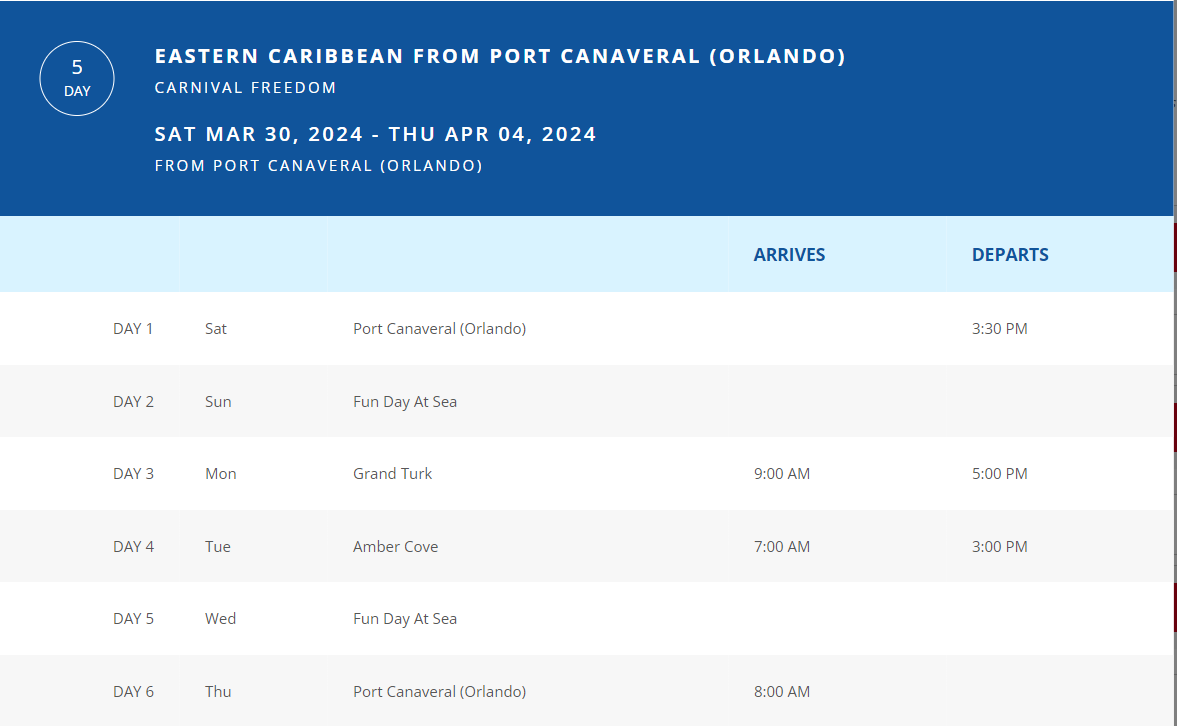This screenshot has width=1177, height=726.
Task: Click Port Canaveral (Orlando) on Day 6
Action: pos(439,691)
